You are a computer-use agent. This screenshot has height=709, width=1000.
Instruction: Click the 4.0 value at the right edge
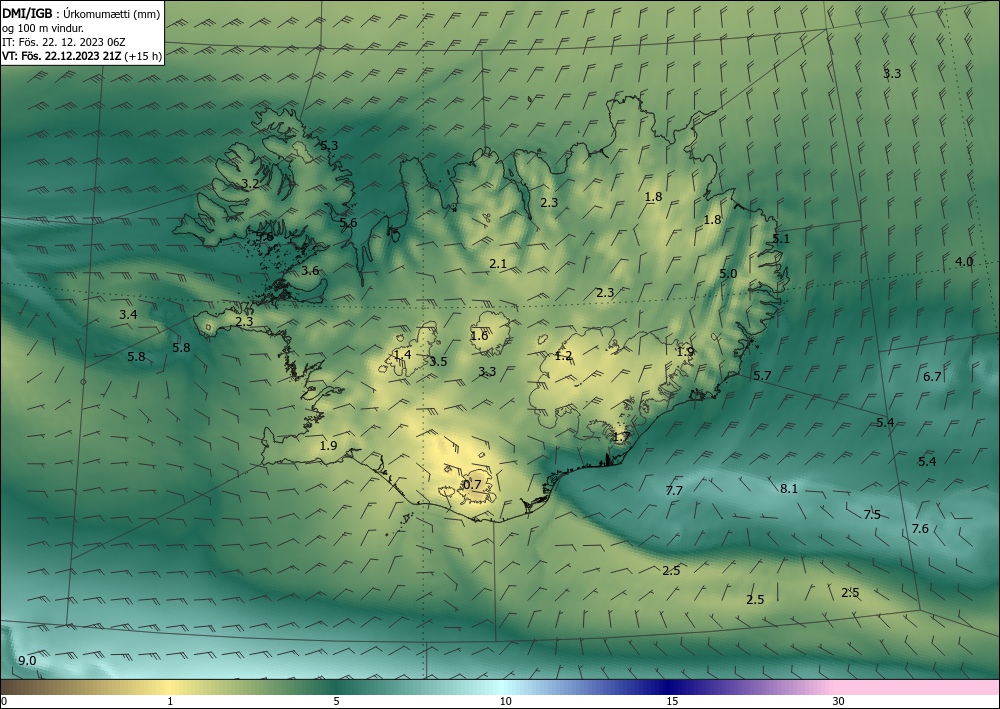(964, 261)
